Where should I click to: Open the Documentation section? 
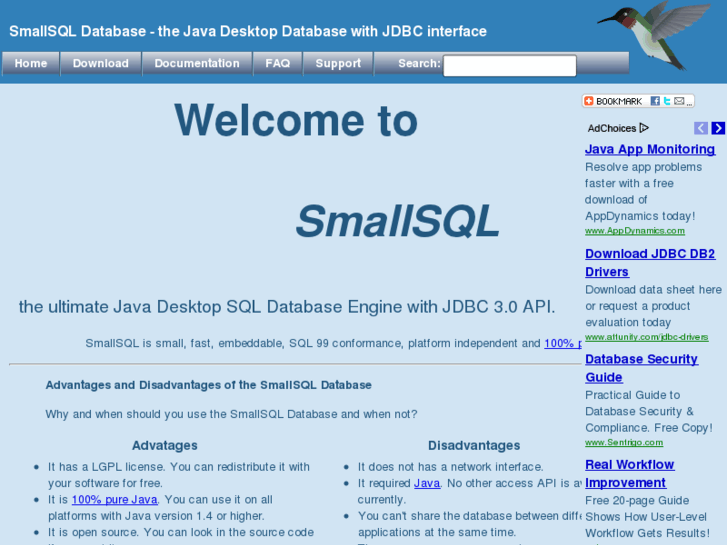197,64
